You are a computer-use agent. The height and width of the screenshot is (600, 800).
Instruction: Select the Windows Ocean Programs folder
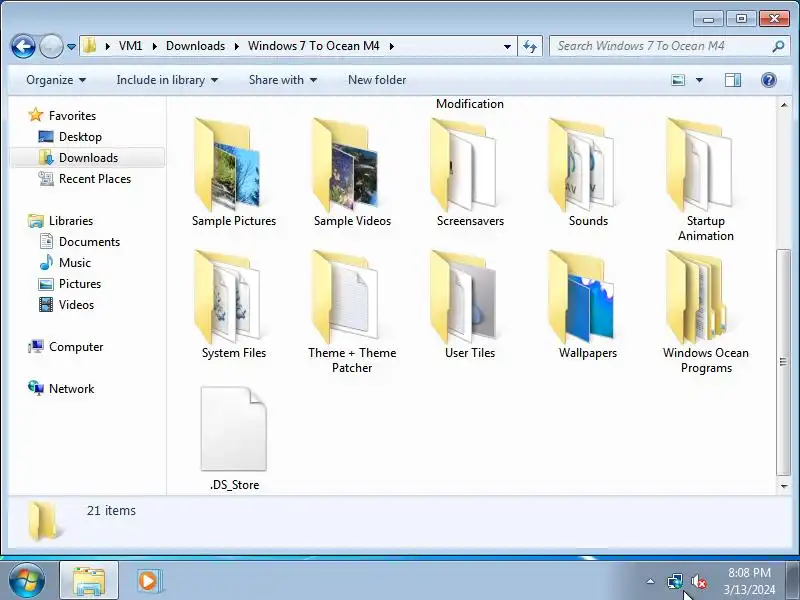coord(706,312)
